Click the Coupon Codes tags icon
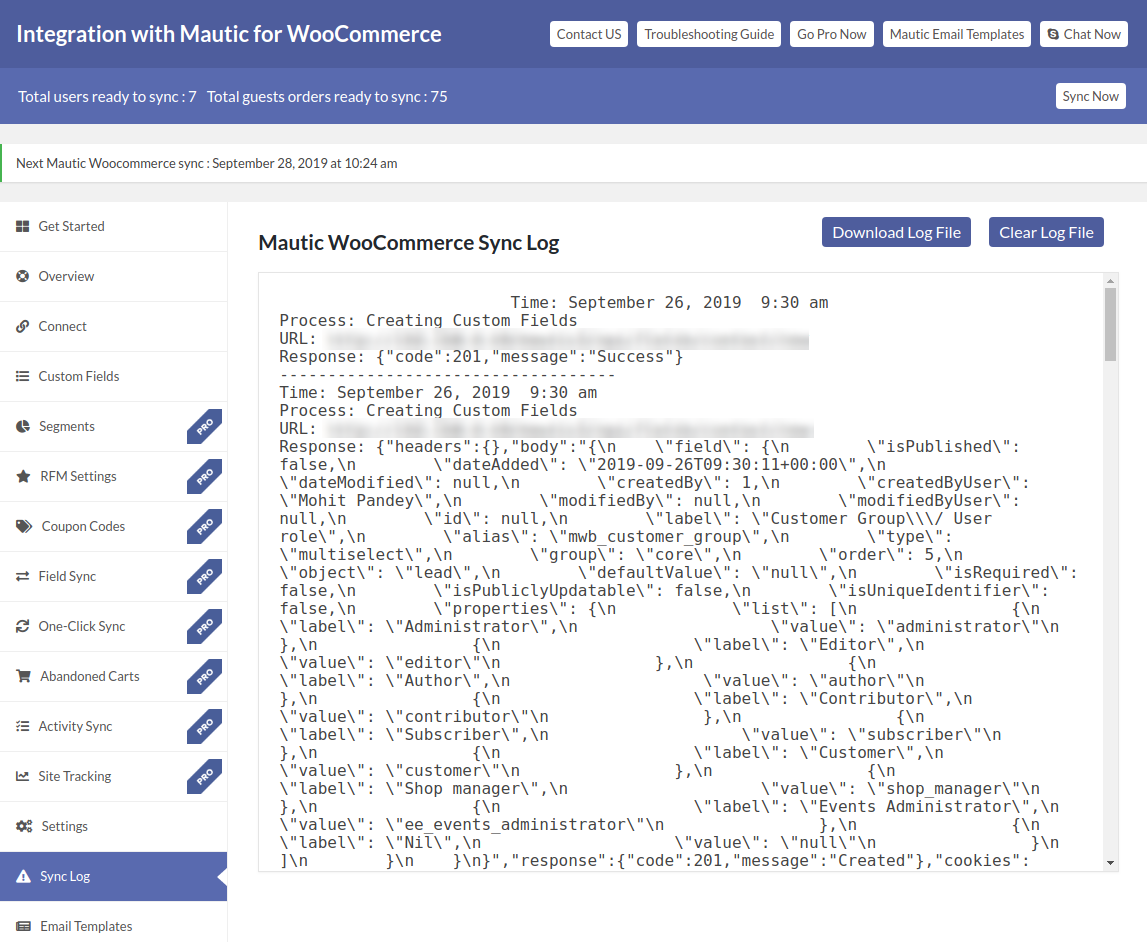 (x=24, y=527)
